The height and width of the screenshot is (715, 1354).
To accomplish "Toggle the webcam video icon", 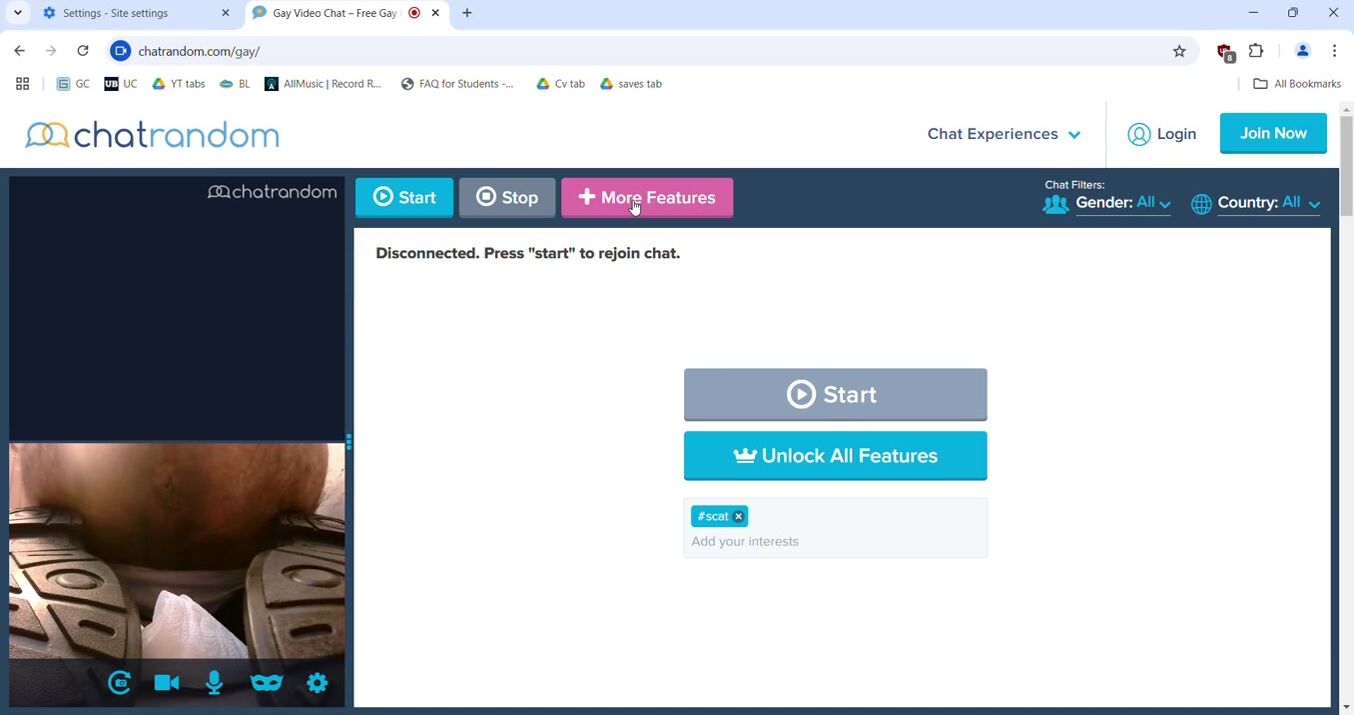I will tap(166, 683).
